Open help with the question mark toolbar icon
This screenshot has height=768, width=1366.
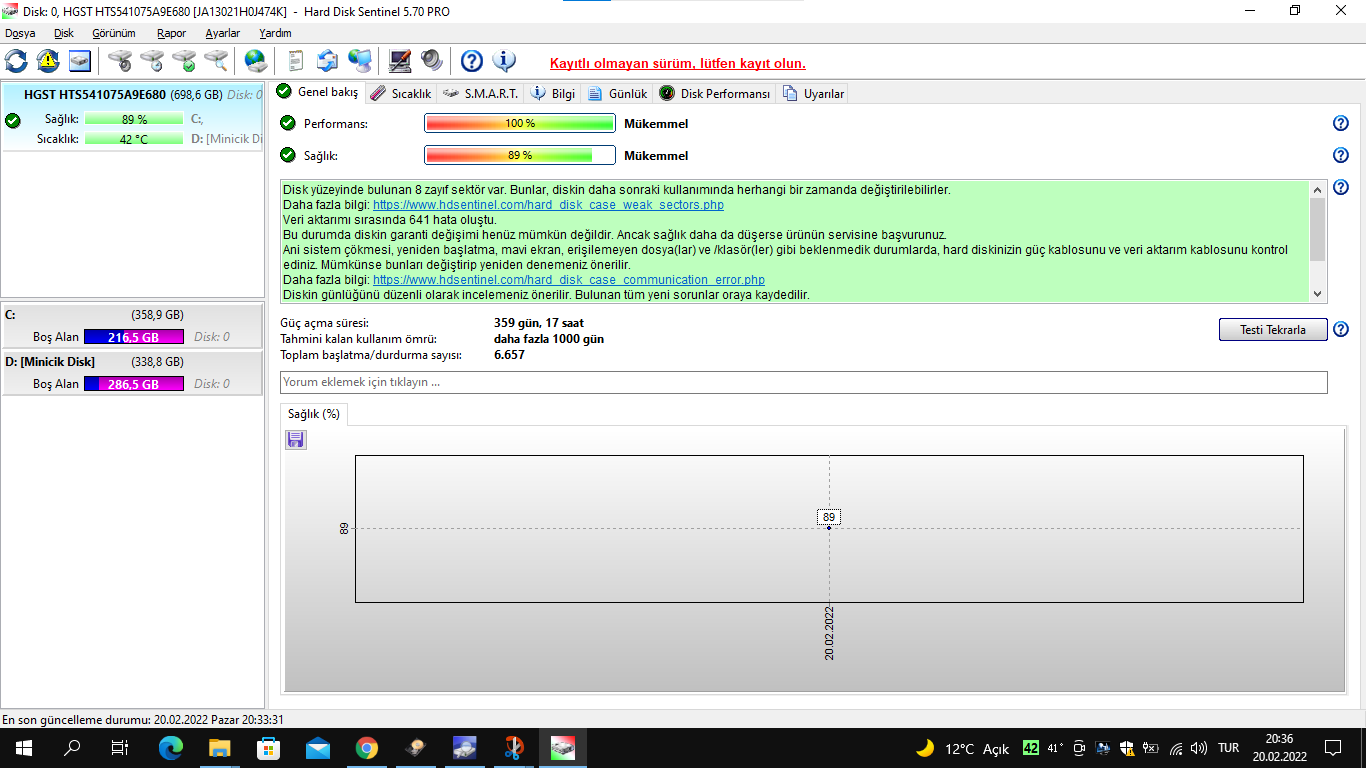(x=472, y=61)
